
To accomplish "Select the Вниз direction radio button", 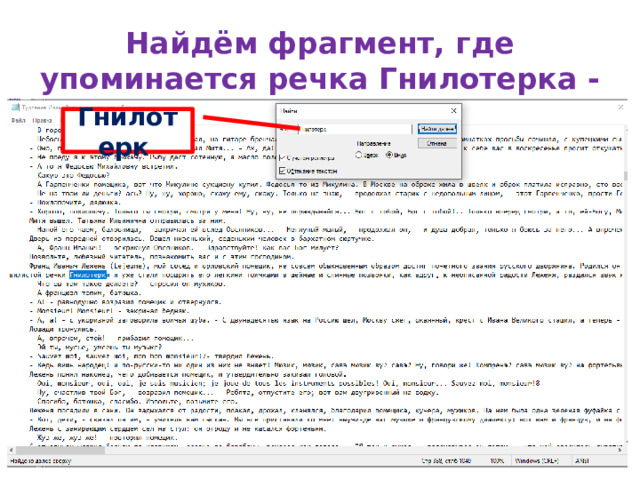I will [x=389, y=155].
